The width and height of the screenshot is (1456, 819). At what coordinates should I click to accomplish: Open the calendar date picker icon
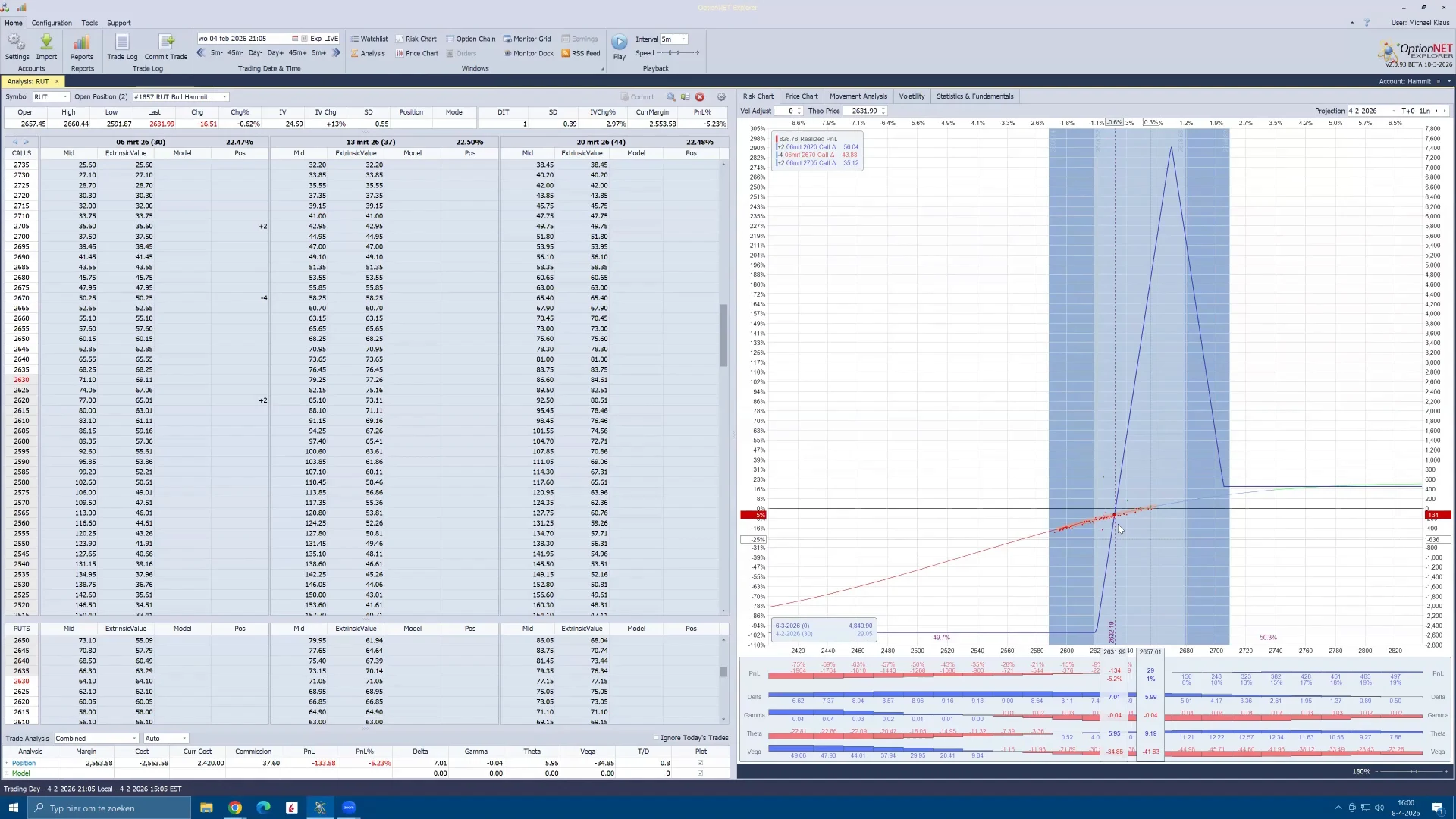coord(294,39)
